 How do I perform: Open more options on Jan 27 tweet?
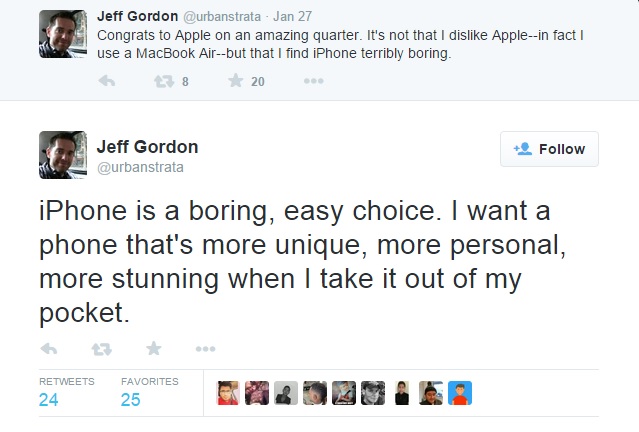tap(314, 81)
